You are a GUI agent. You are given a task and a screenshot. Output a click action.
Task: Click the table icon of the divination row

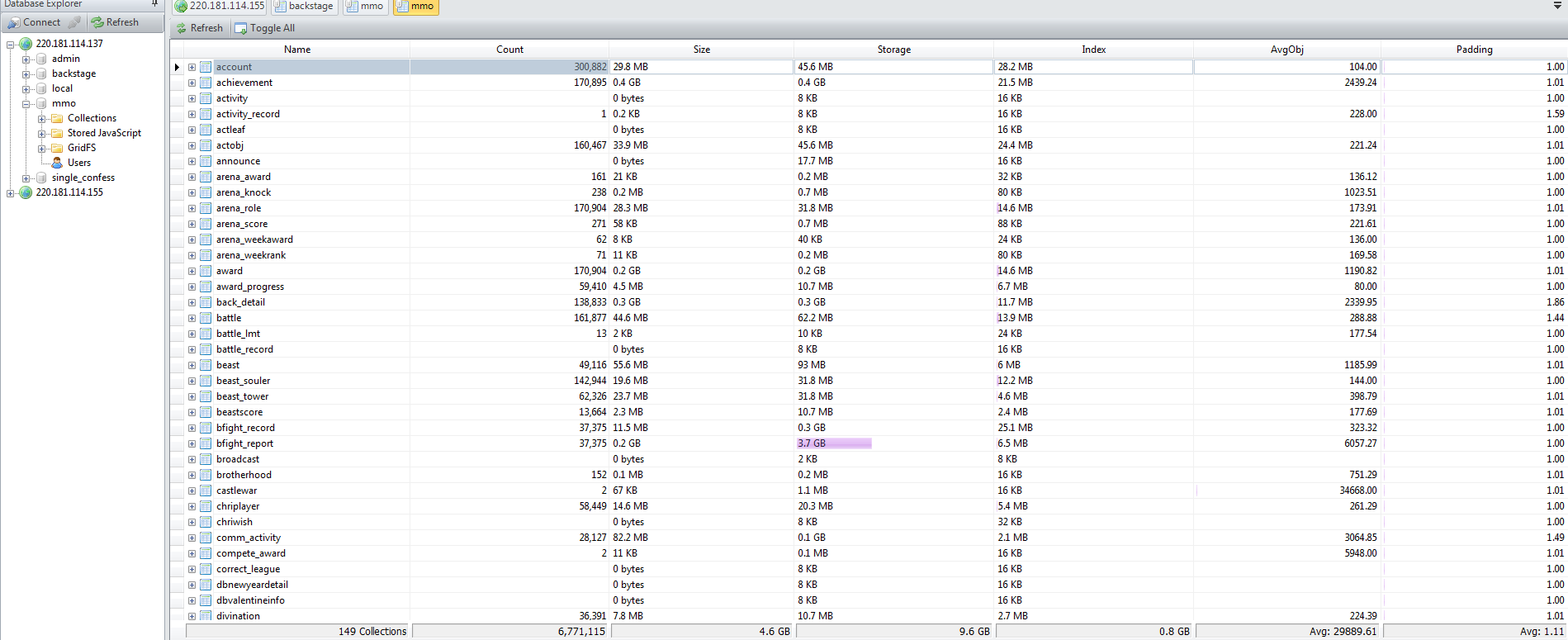tap(206, 616)
